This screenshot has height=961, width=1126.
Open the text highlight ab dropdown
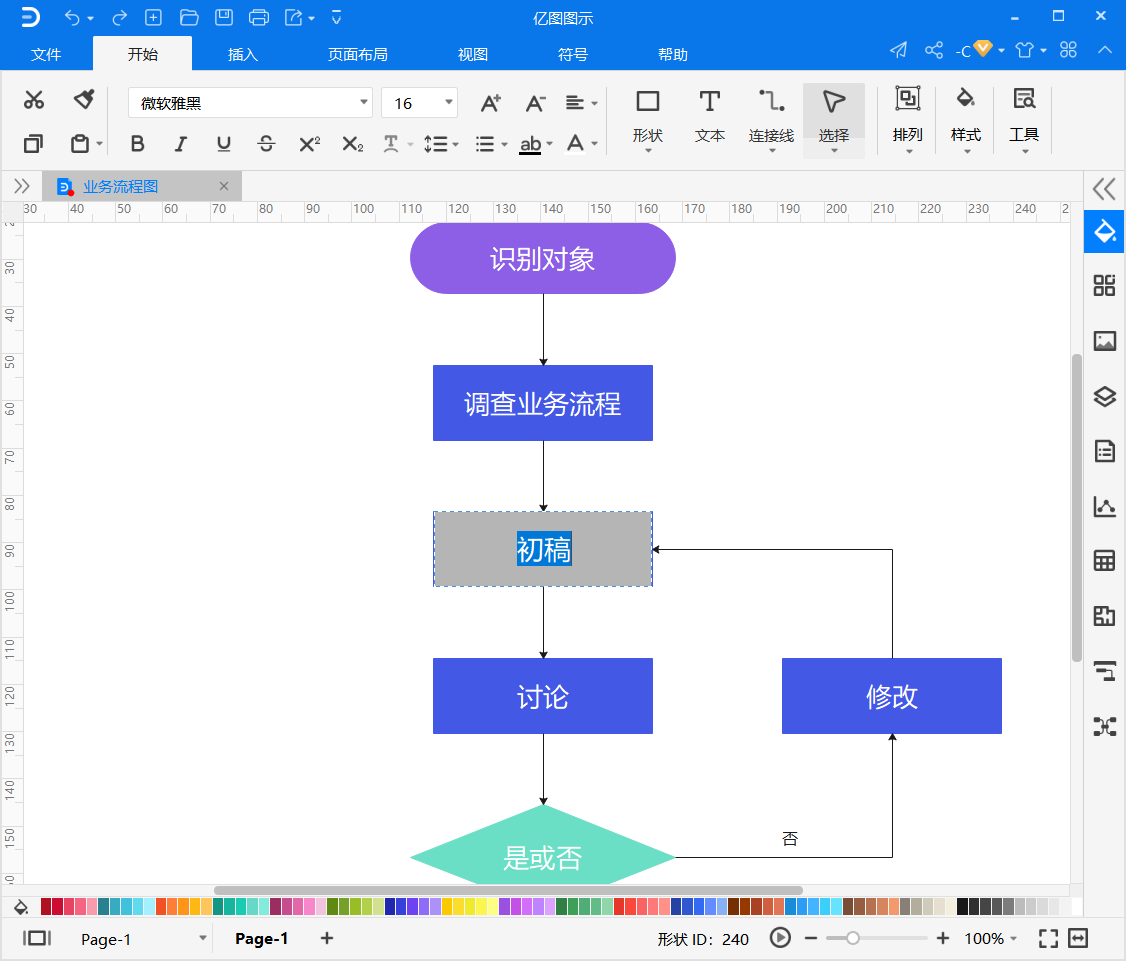click(x=536, y=144)
